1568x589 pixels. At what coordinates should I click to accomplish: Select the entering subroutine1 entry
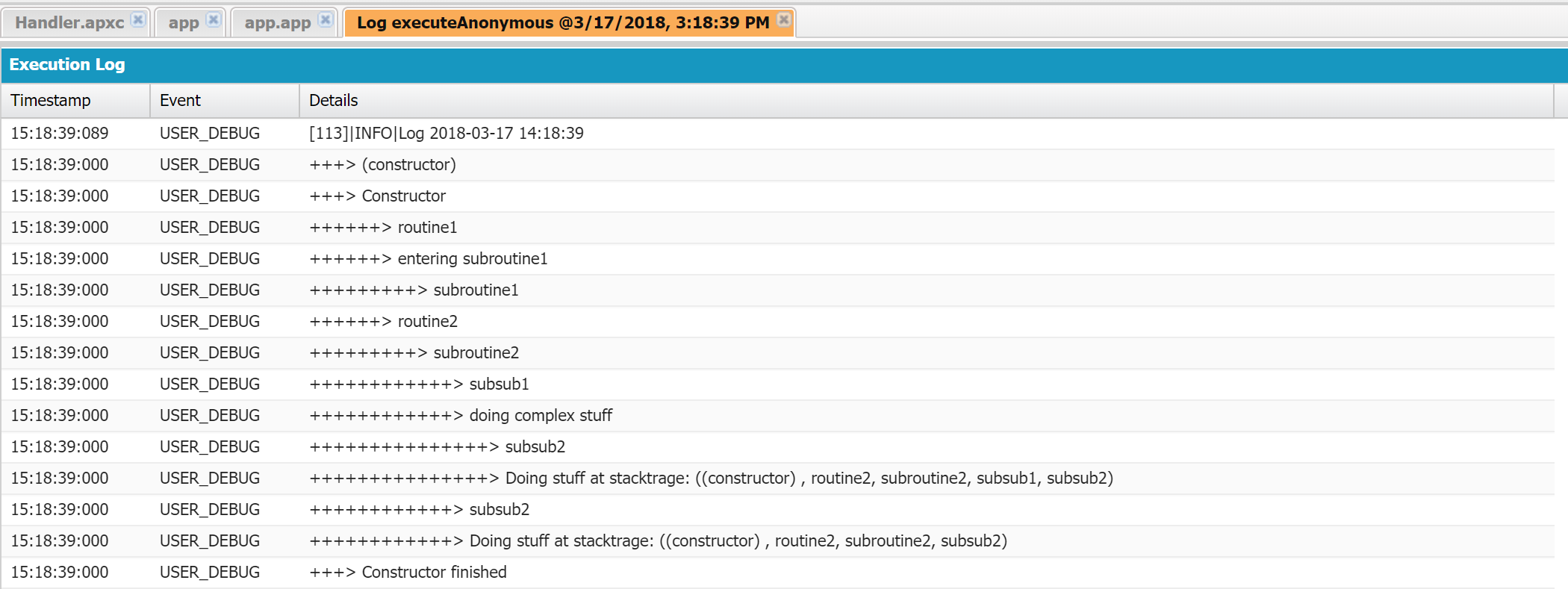pos(429,258)
